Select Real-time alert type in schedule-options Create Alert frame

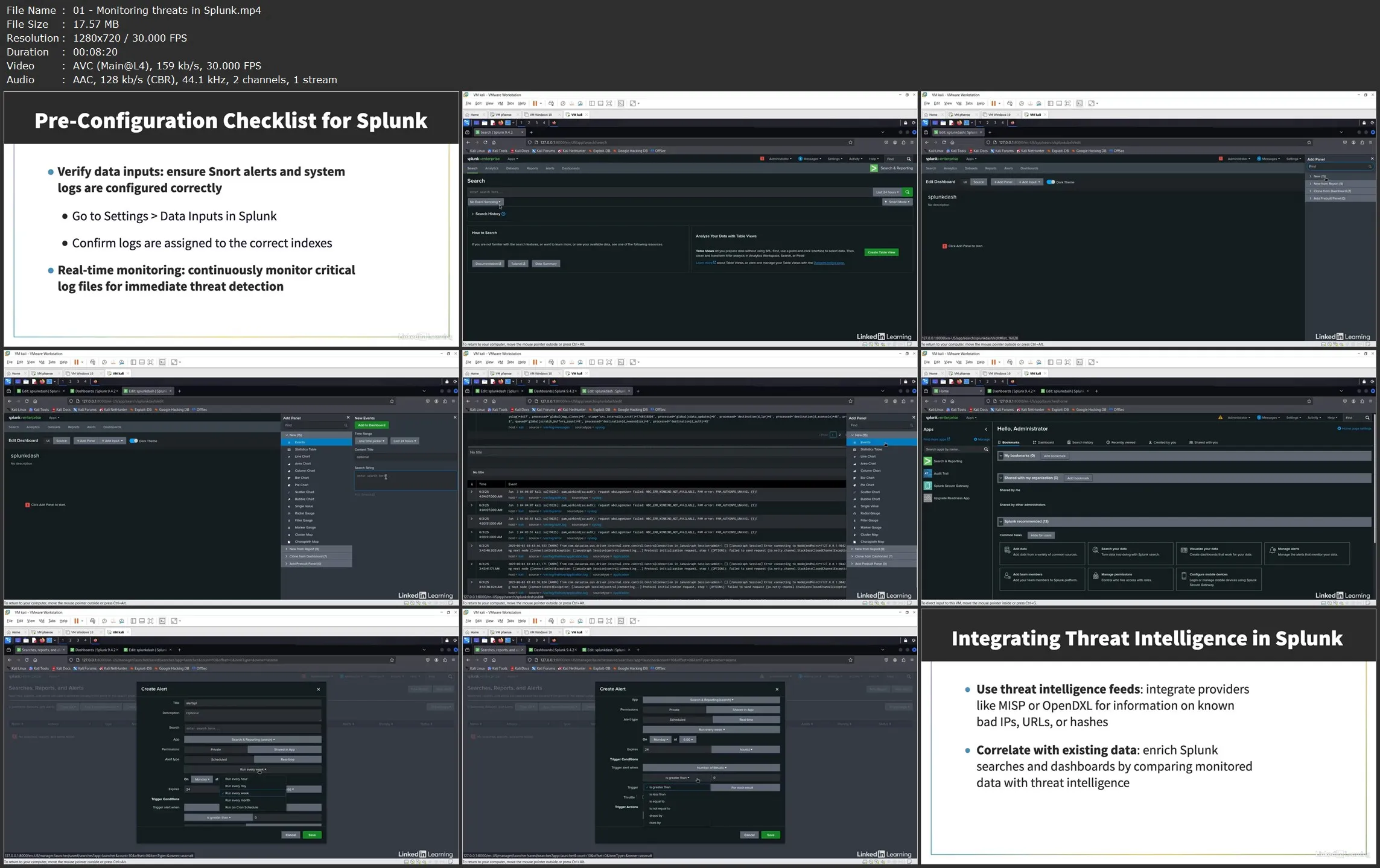point(288,759)
